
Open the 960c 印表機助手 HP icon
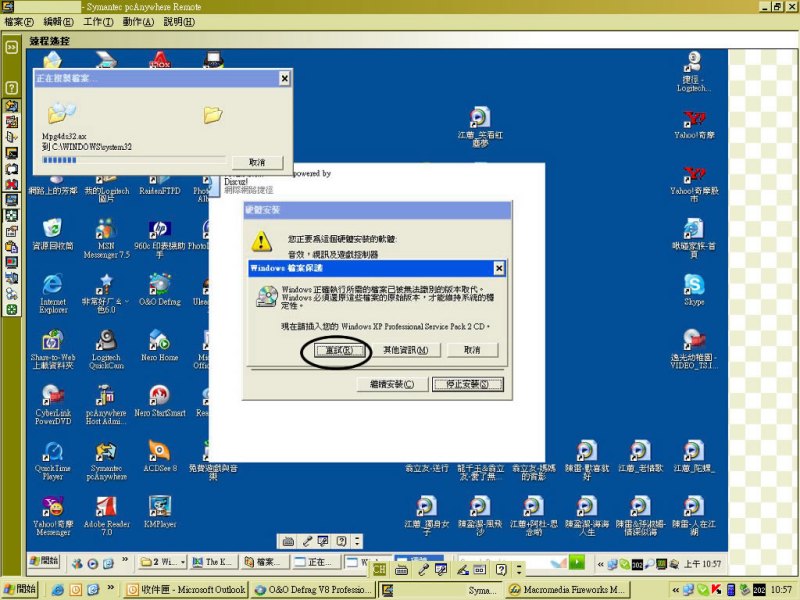point(160,238)
